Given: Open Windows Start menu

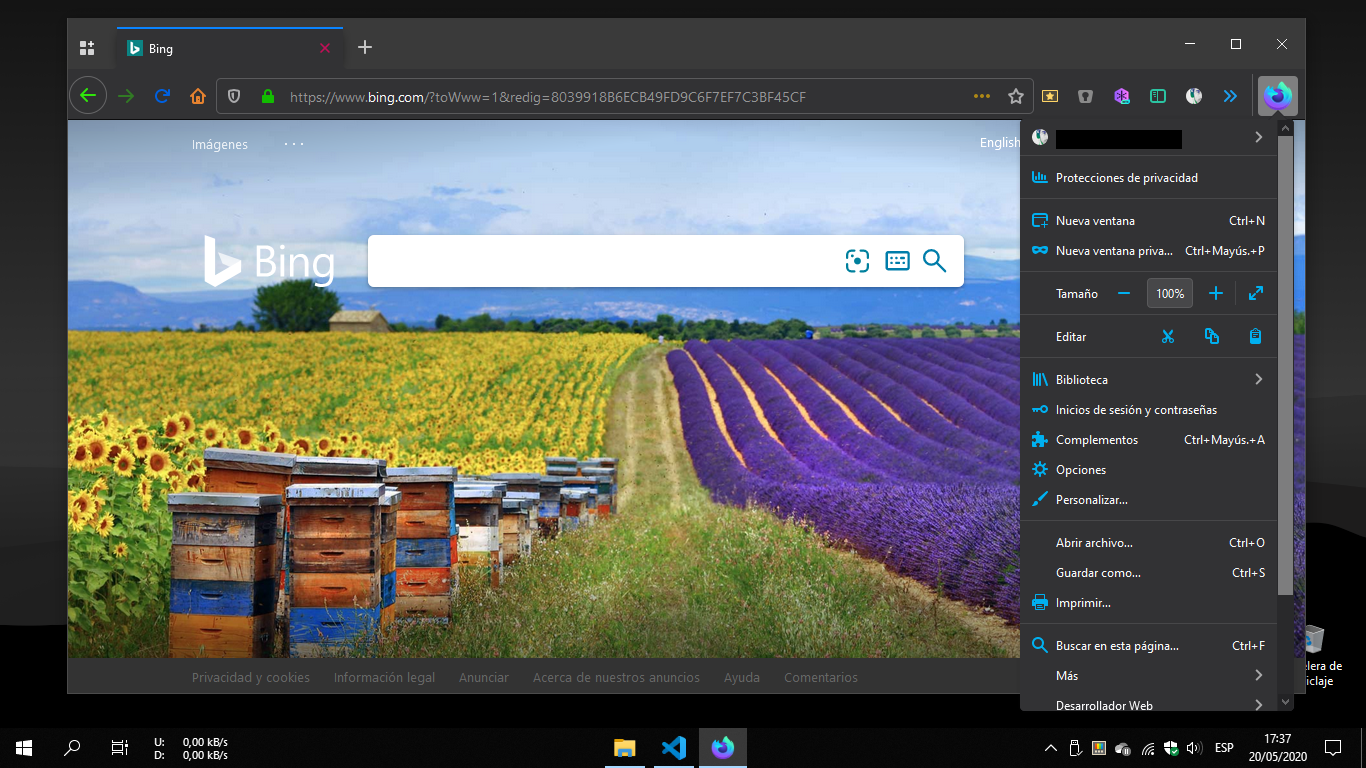Looking at the screenshot, I should [24, 747].
